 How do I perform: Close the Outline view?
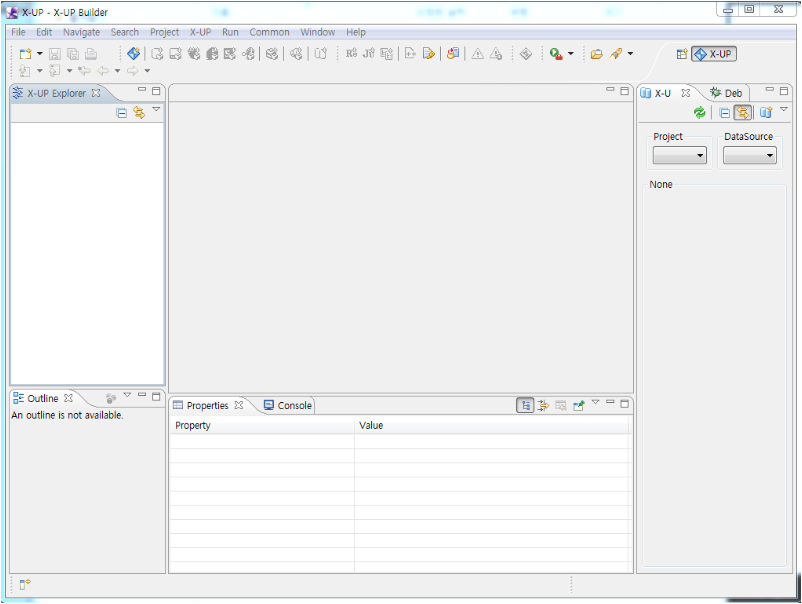click(69, 398)
